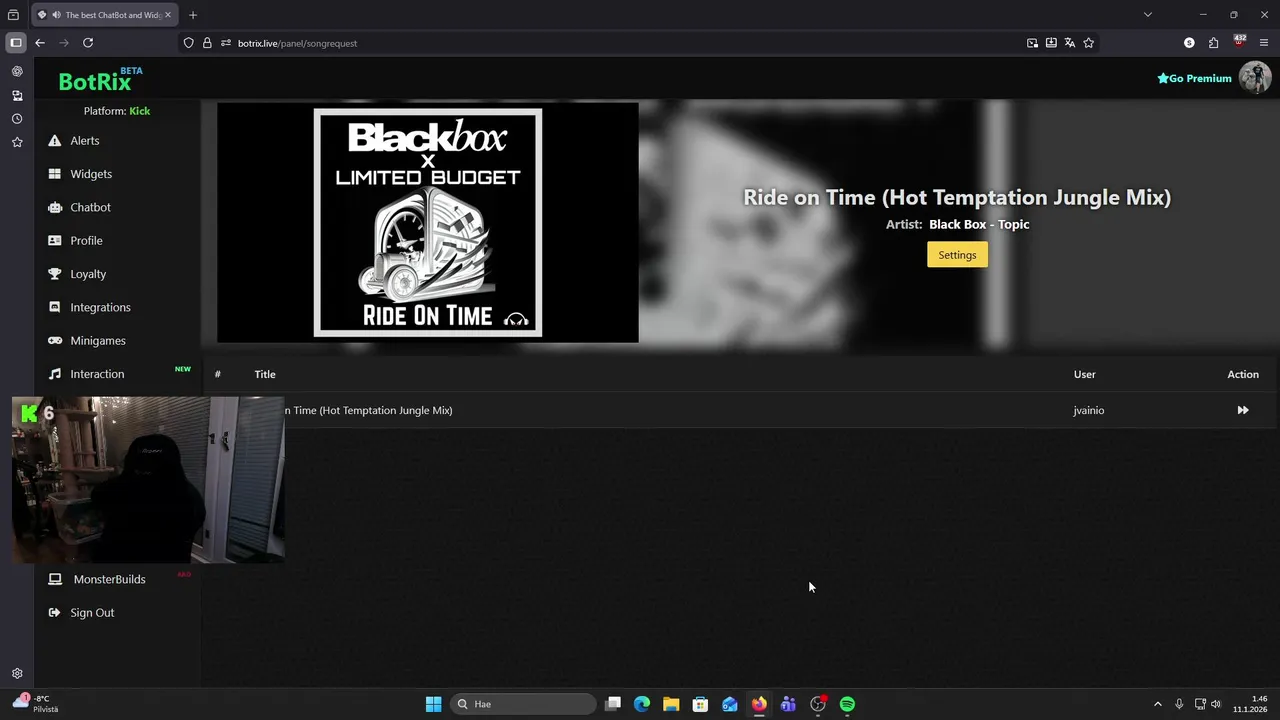Image resolution: width=1280 pixels, height=720 pixels.
Task: Open Task View on the taskbar
Action: coord(613,704)
